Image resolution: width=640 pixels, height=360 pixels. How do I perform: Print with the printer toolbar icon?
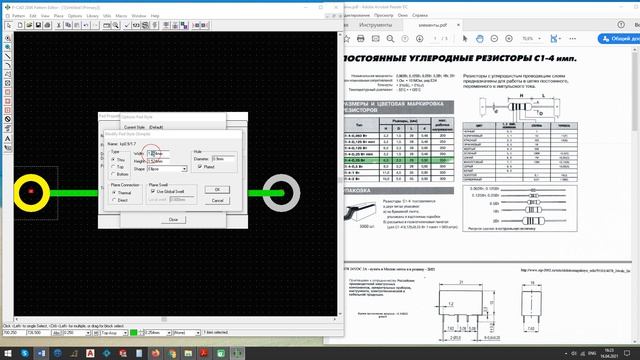tap(47, 25)
